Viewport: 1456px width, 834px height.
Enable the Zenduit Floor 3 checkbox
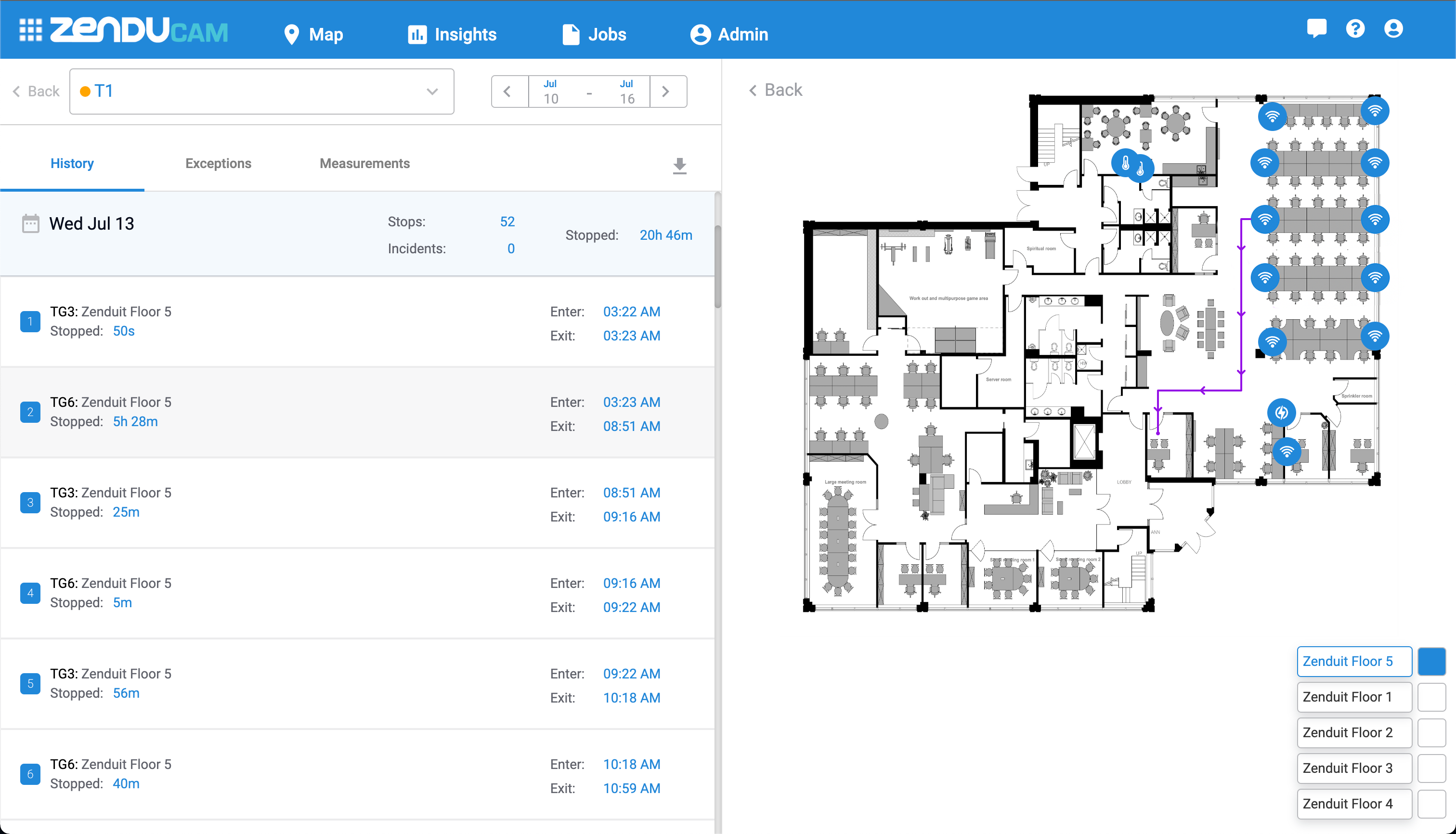click(1431, 768)
